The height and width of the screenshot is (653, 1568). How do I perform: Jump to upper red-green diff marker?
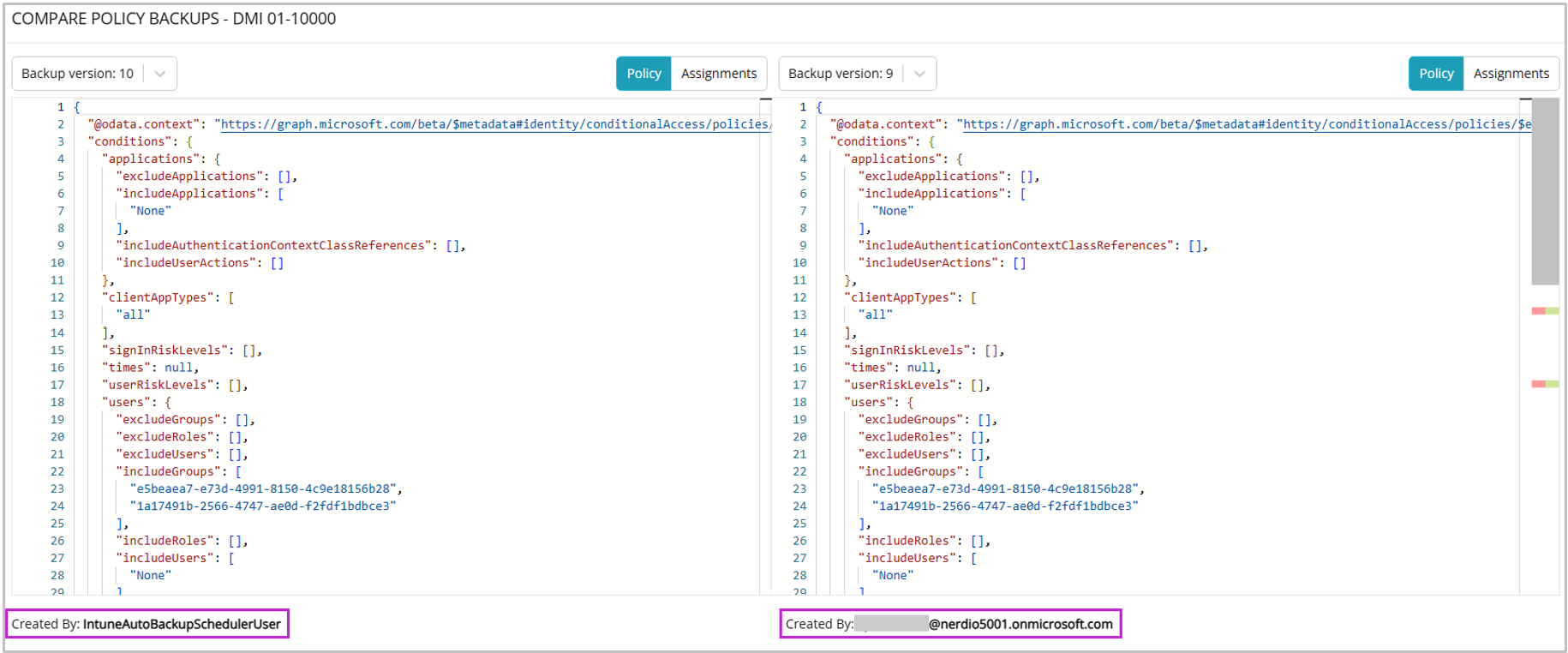pyautogui.click(x=1545, y=311)
